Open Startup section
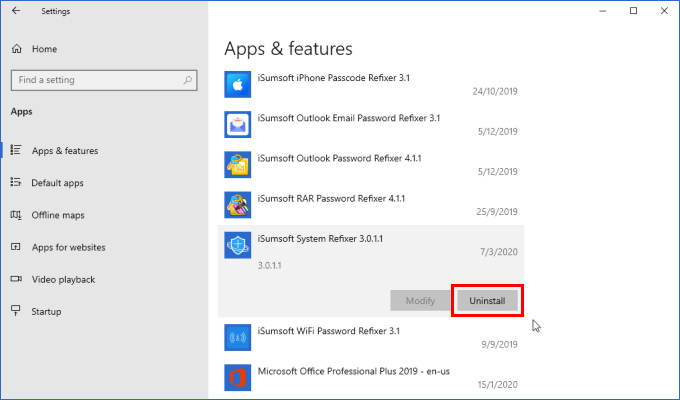Screen dimensions: 680x400 [46, 311]
